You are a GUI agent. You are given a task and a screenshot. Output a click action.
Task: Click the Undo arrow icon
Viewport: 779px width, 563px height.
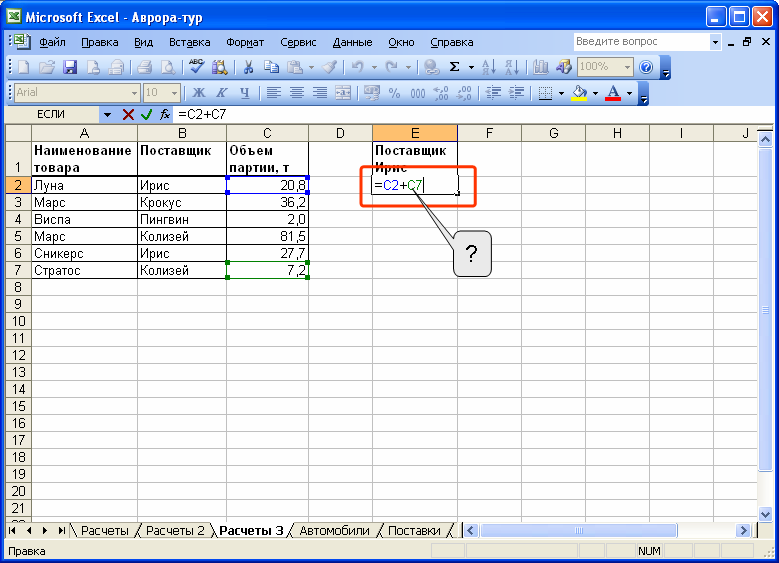(x=357, y=67)
